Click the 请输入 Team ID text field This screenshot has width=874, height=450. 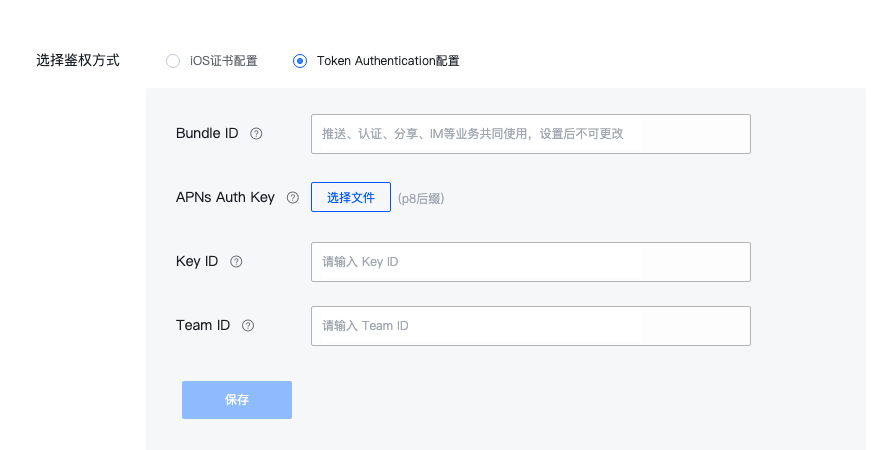click(531, 326)
